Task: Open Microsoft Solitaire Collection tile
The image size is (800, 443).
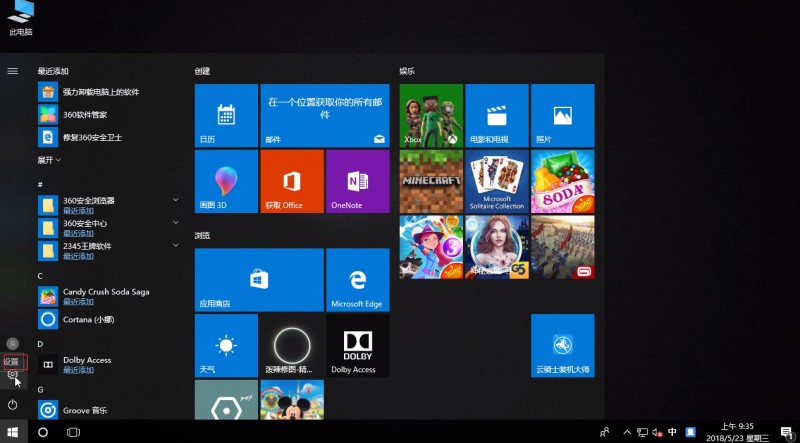Action: click(x=497, y=181)
